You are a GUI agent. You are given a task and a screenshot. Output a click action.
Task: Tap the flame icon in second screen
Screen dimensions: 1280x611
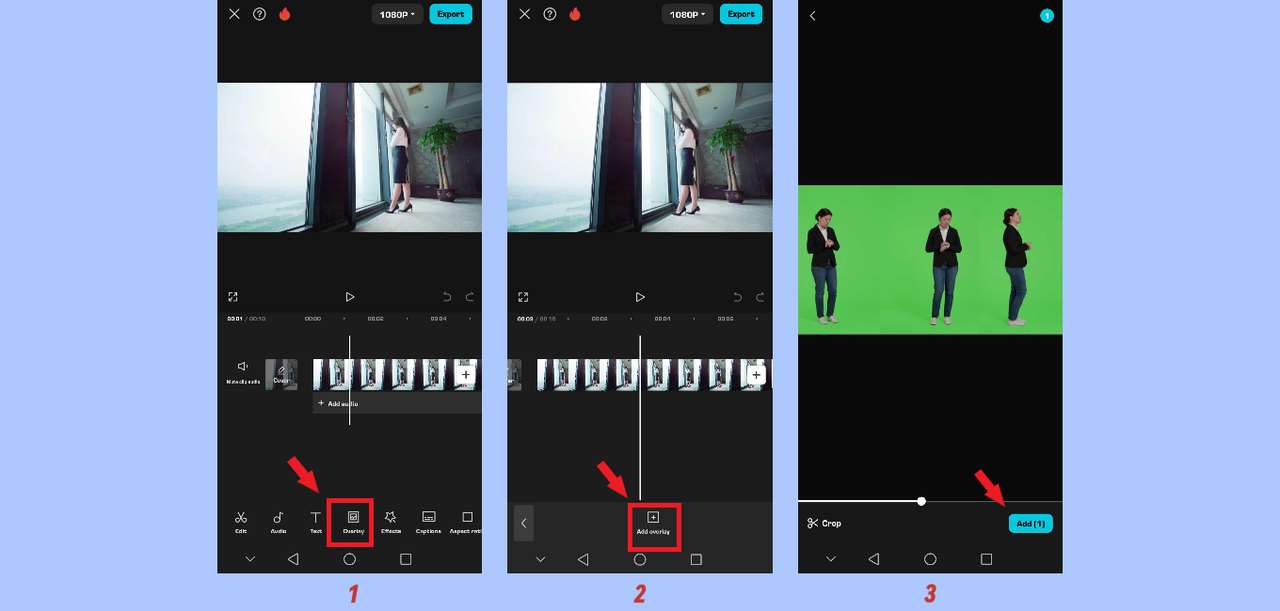pyautogui.click(x=575, y=14)
